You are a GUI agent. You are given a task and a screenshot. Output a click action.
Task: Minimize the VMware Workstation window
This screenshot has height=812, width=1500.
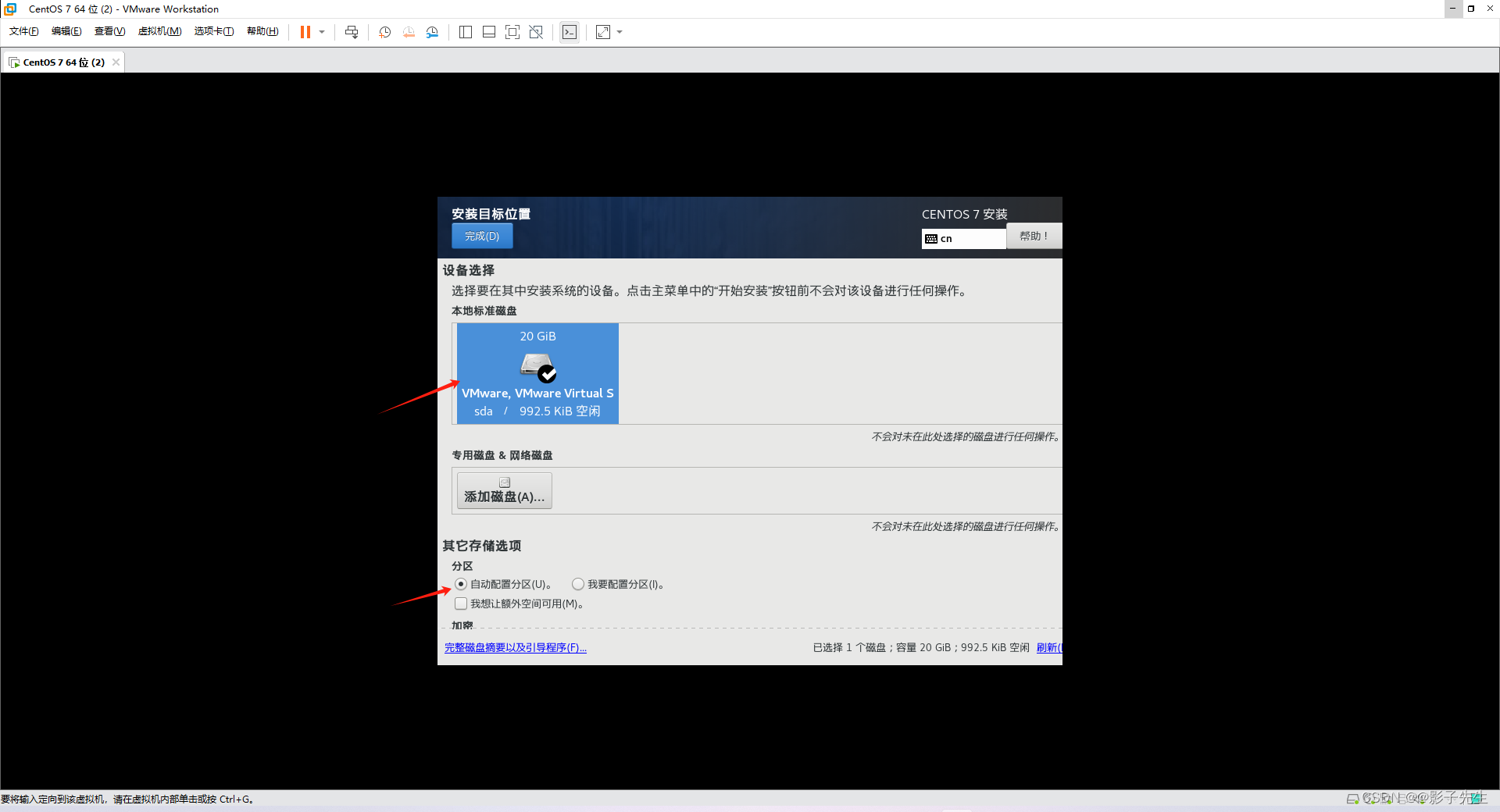click(1452, 9)
